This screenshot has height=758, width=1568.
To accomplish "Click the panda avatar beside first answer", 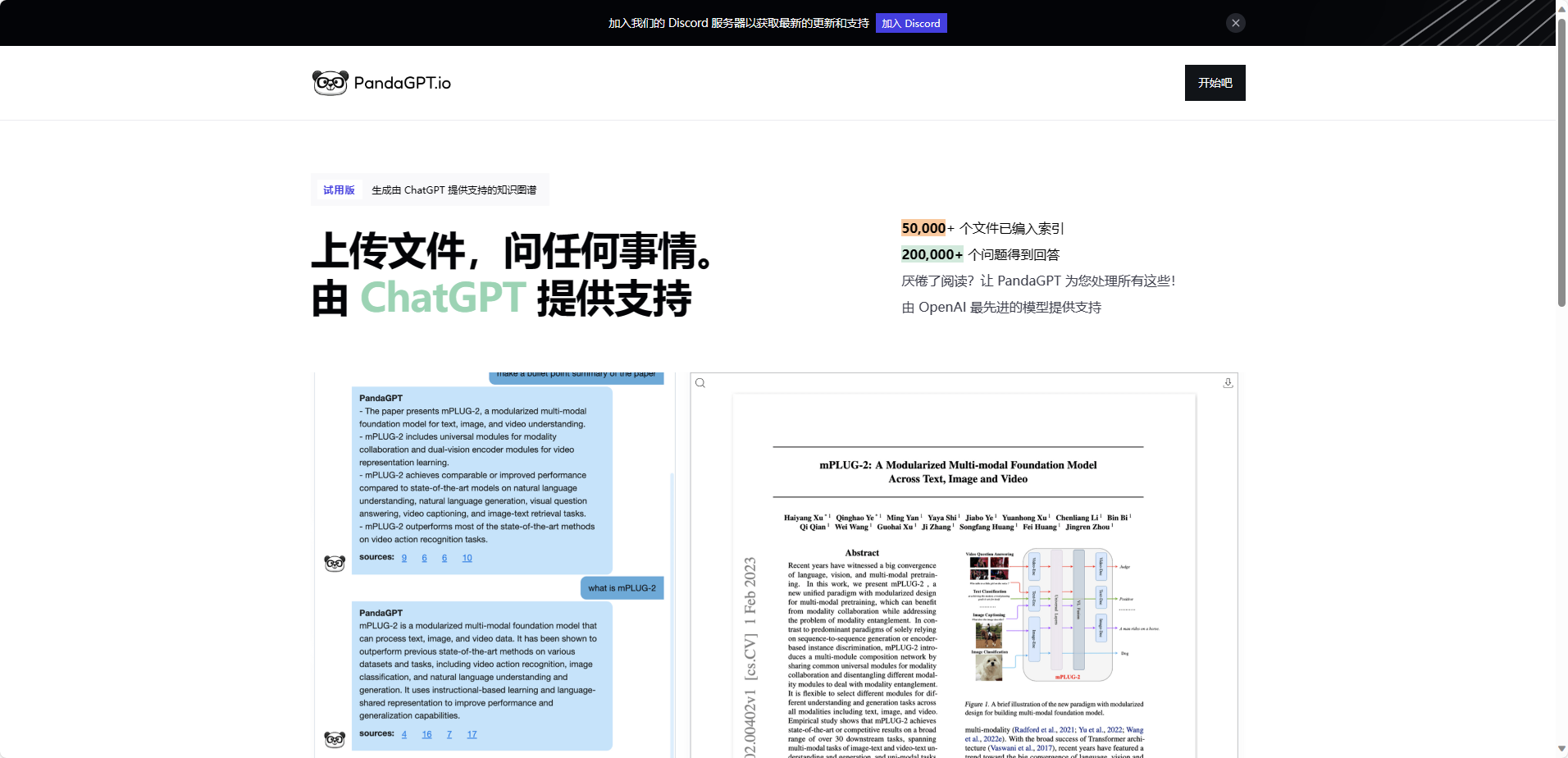I will point(335,564).
